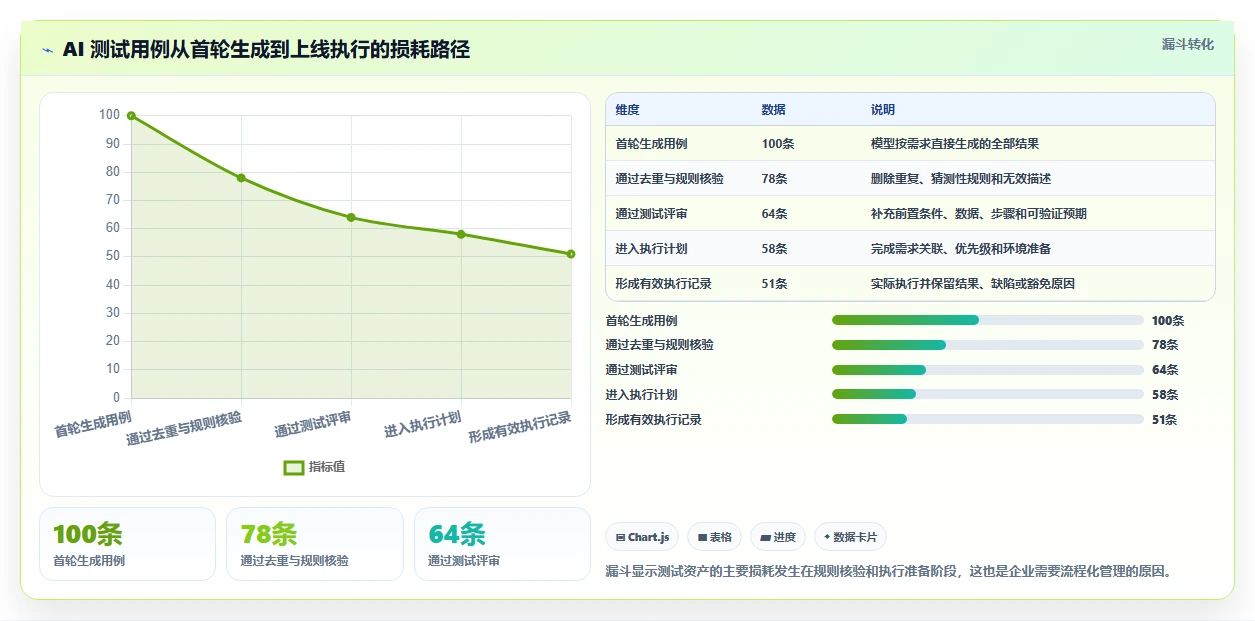Click the 通过测试评审 x-axis label on chart
Screen dimensions: 1255x621
(x=313, y=424)
